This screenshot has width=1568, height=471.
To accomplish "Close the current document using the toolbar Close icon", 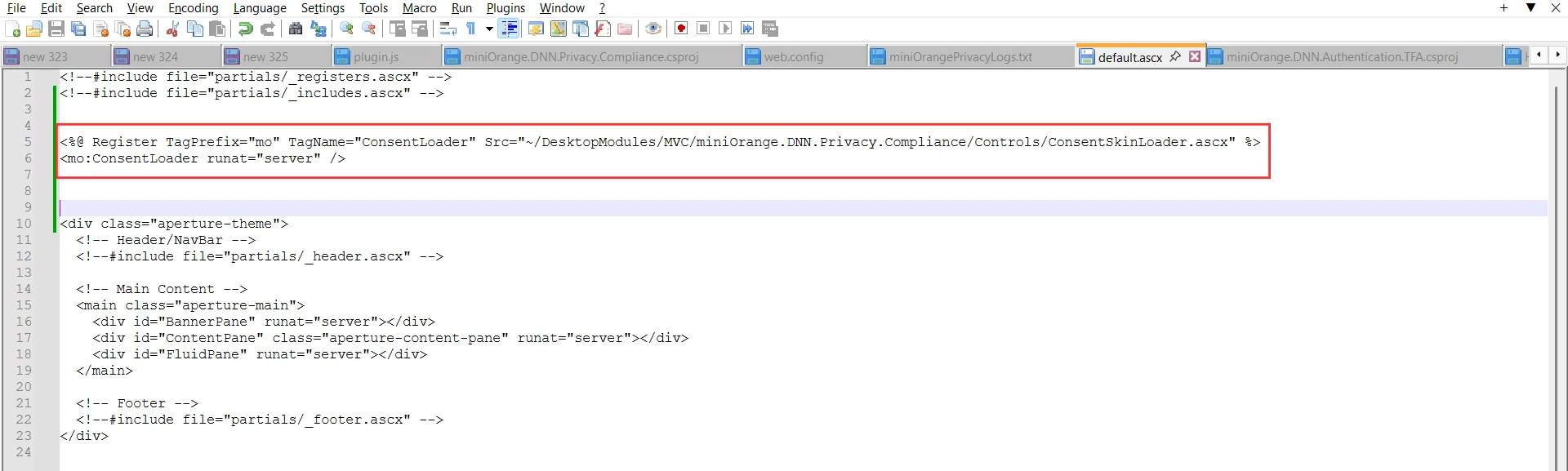I will pyautogui.click(x=101, y=29).
